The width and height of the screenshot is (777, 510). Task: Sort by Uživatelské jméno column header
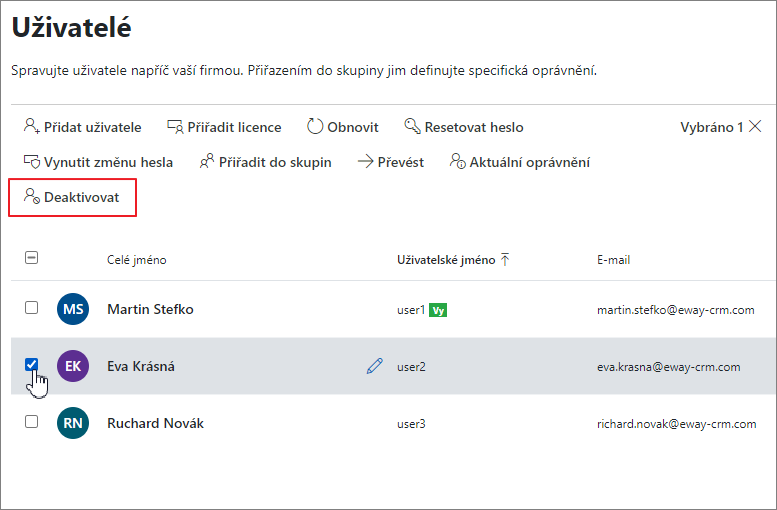pos(453,260)
